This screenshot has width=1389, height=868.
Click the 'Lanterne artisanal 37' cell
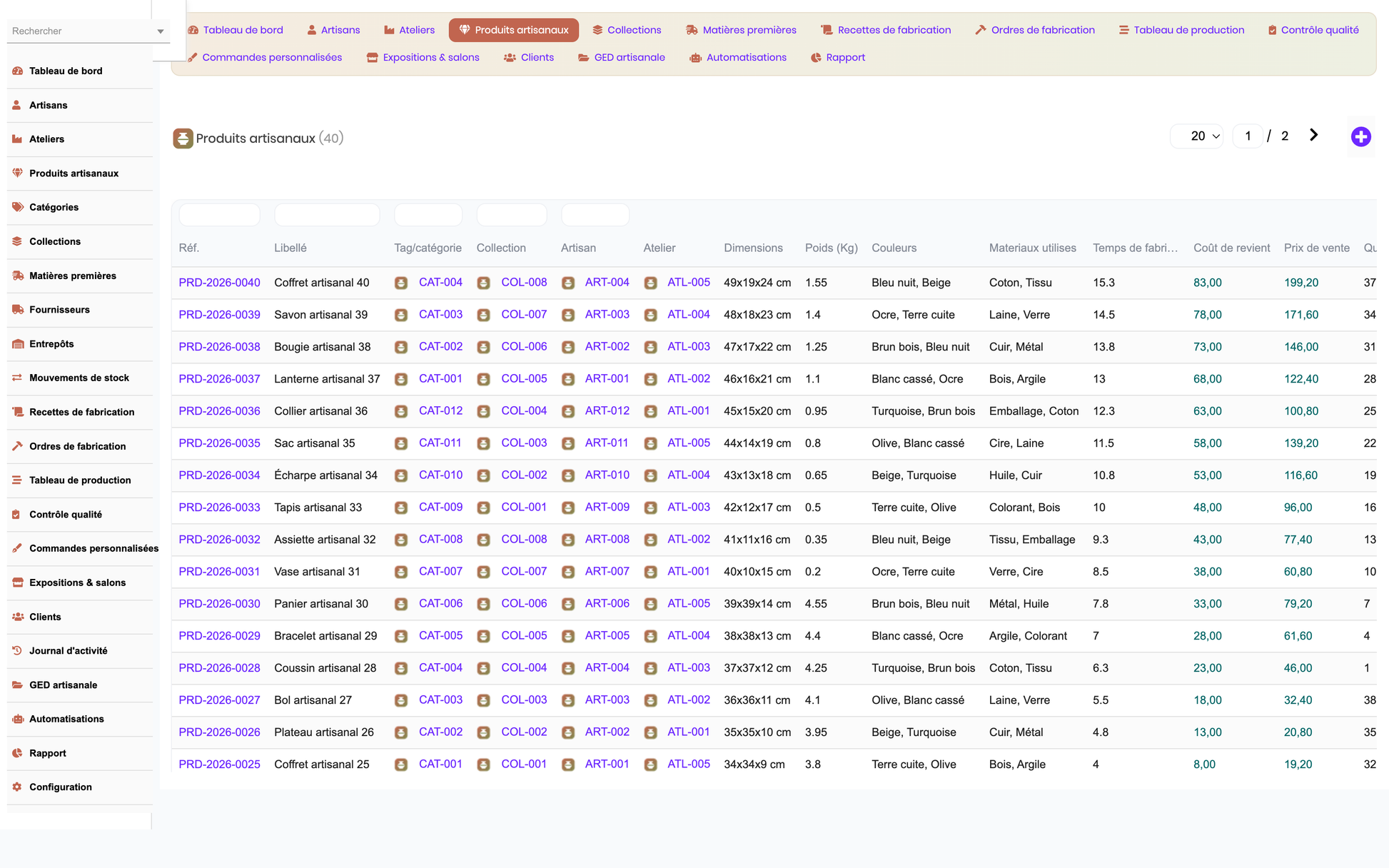(327, 379)
